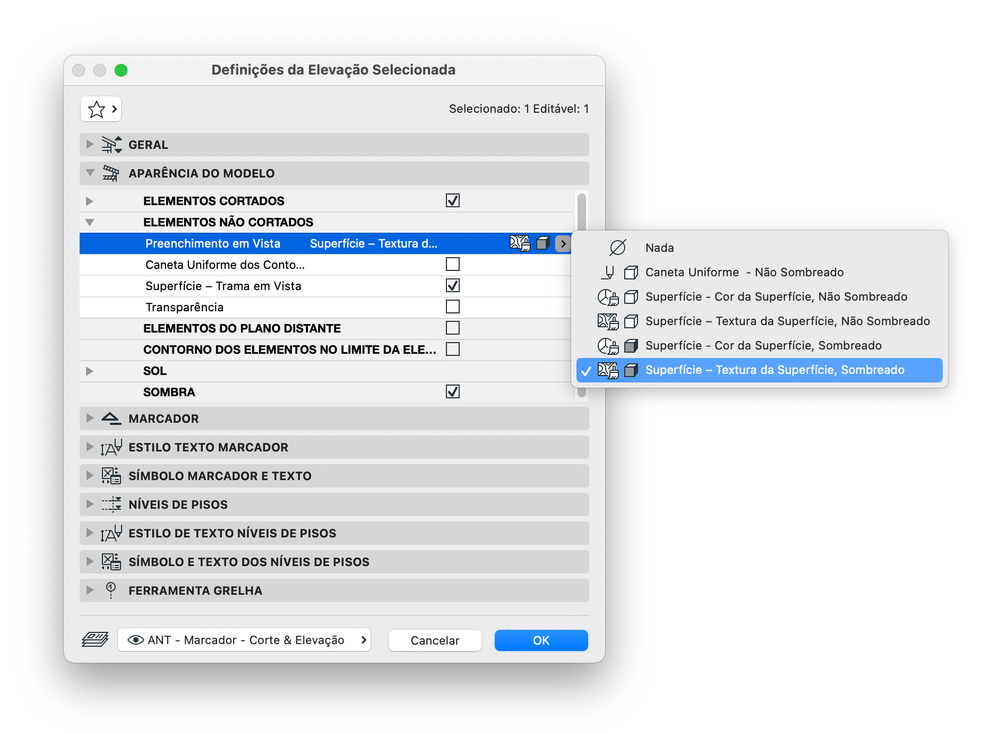Enable ELEMENTOS DO PLANO DISTANTE checkbox

452,328
